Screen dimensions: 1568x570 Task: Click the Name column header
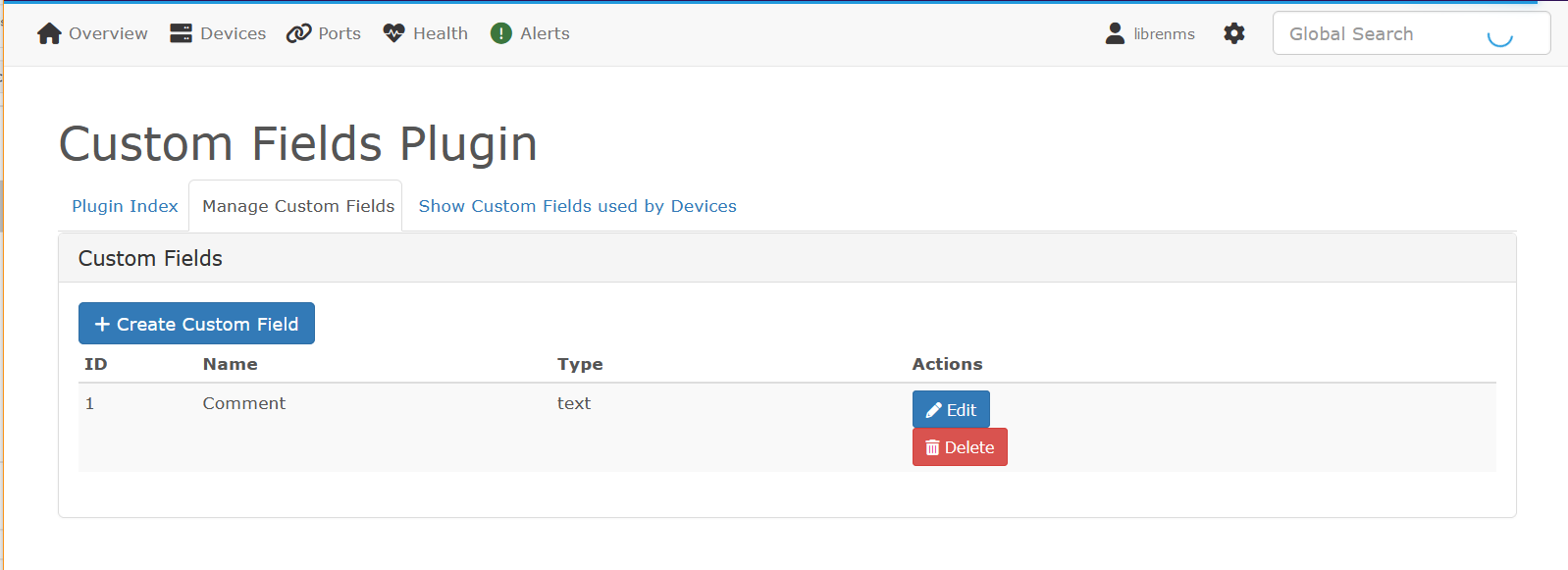230,364
